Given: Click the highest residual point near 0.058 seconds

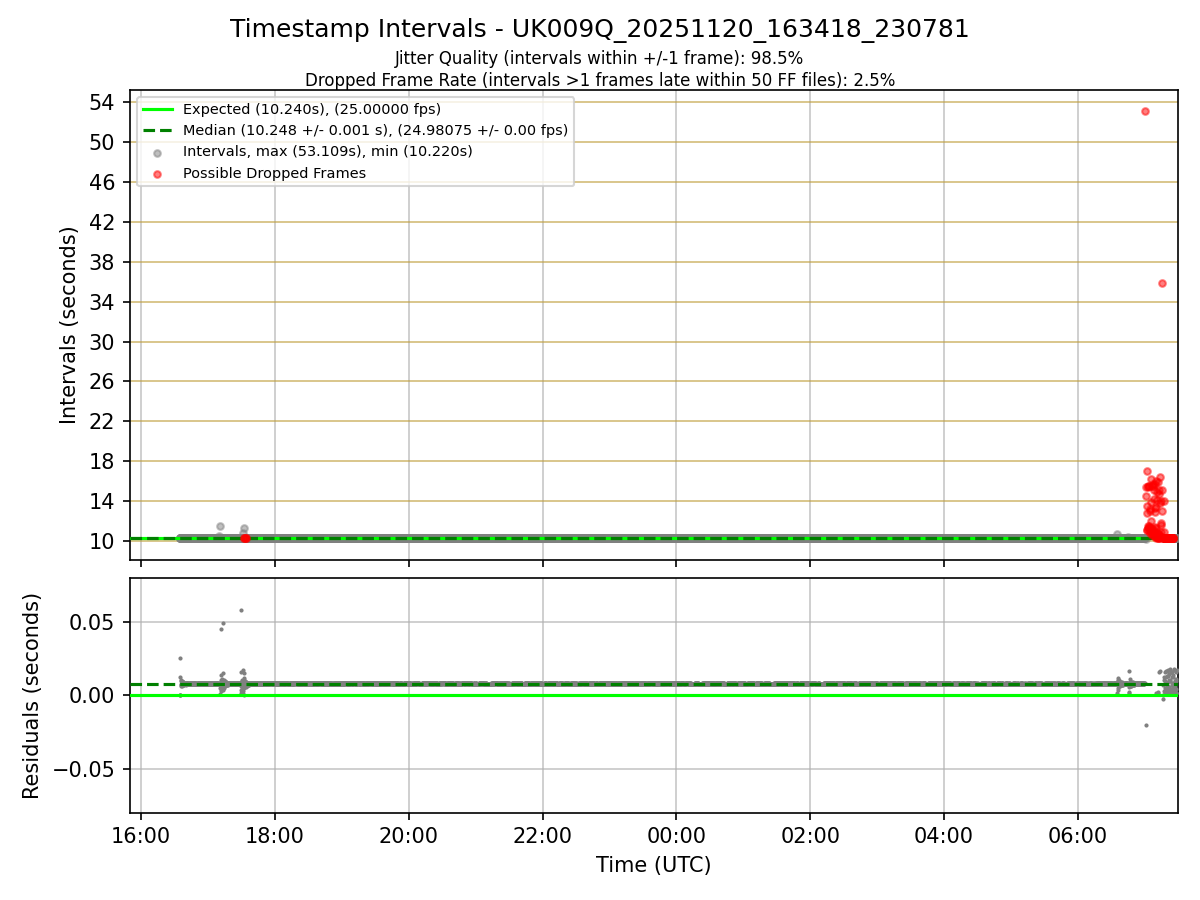Looking at the screenshot, I should point(241,610).
